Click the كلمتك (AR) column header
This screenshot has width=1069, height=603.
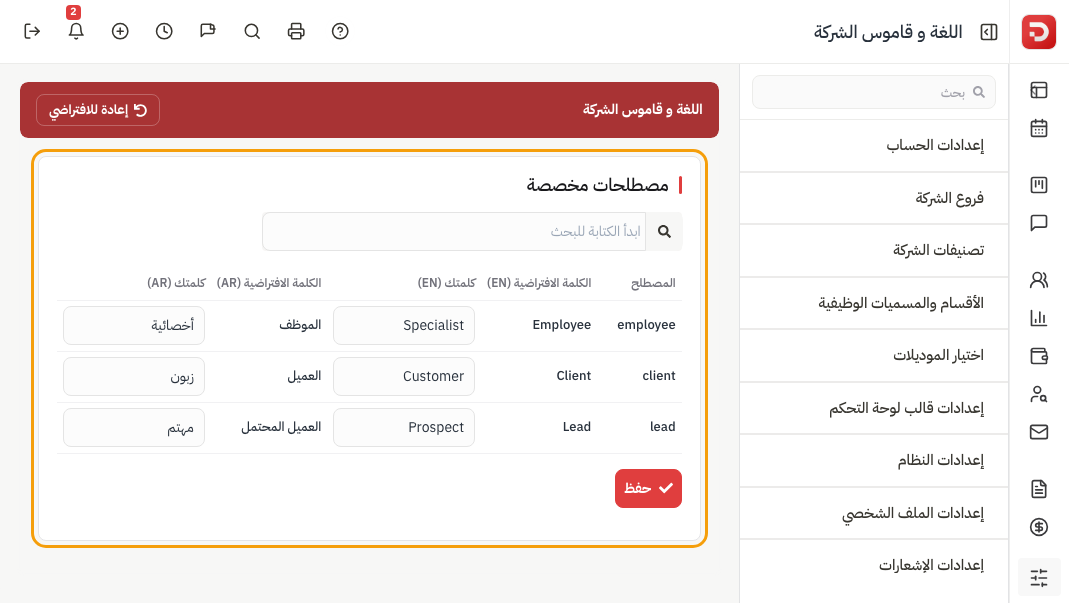(177, 283)
